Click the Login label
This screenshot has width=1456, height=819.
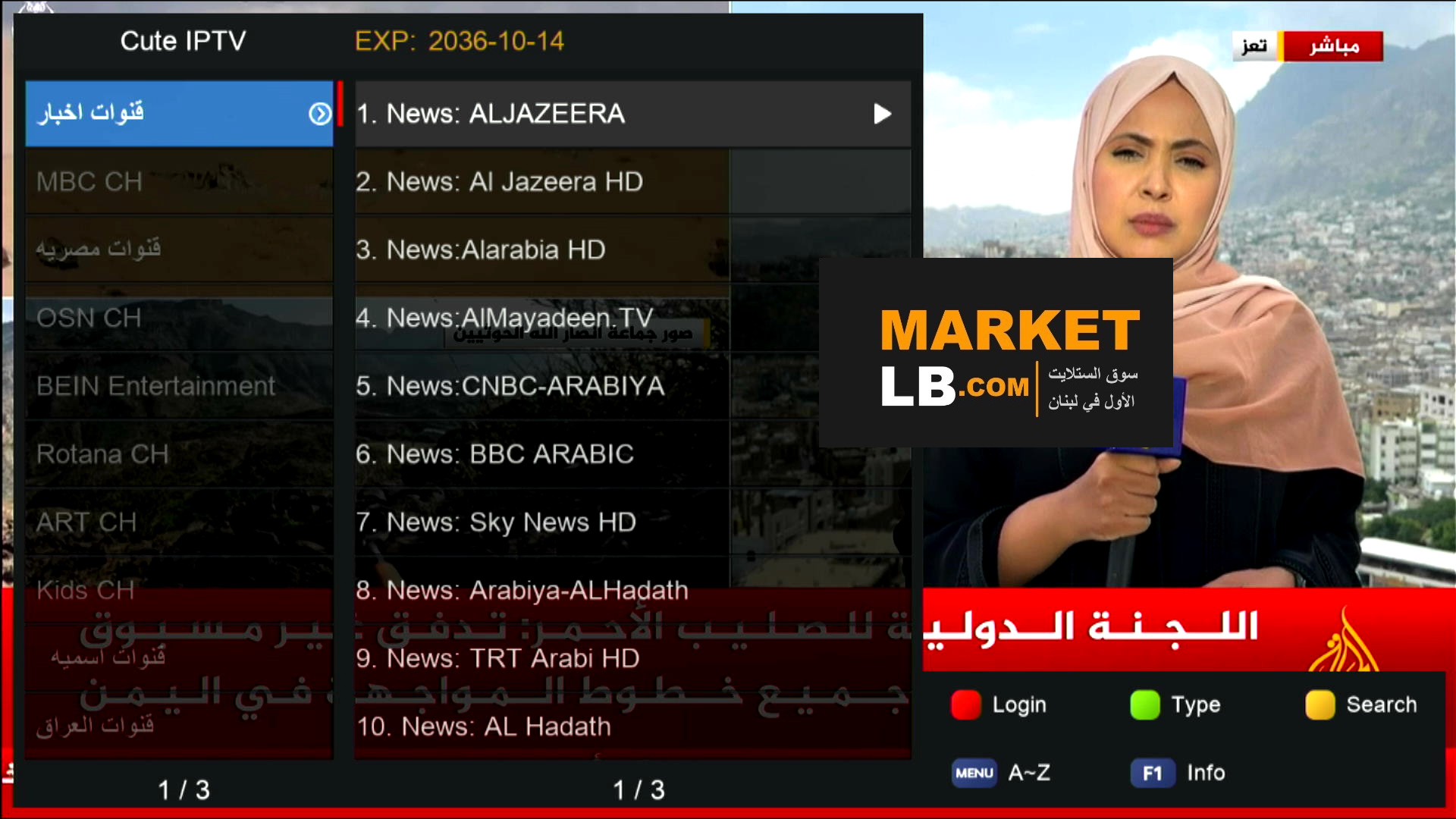1019,705
